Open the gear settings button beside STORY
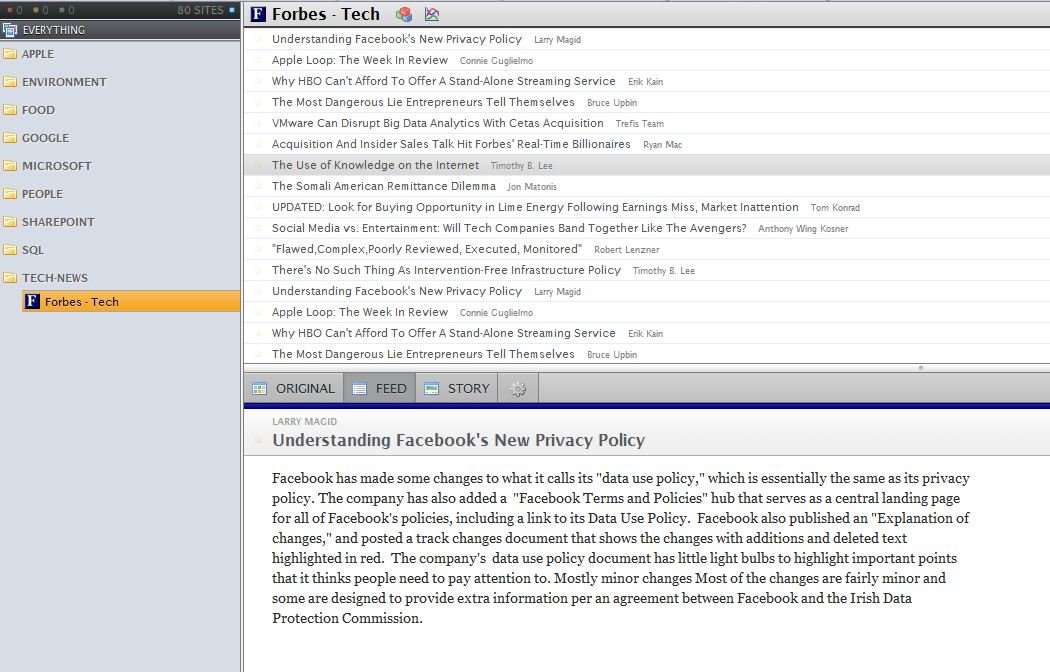Screen dimensions: 1050x672 [518, 388]
